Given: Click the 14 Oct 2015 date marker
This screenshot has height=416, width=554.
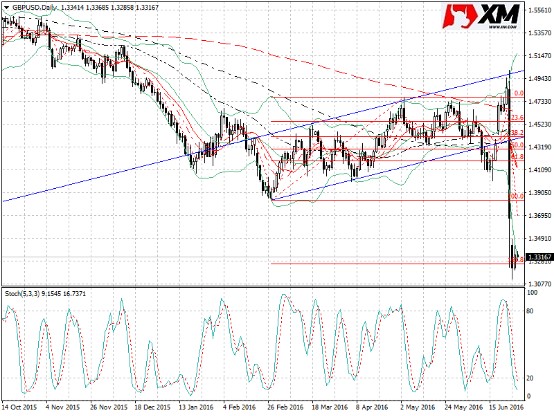Looking at the screenshot, I should (x=19, y=407).
